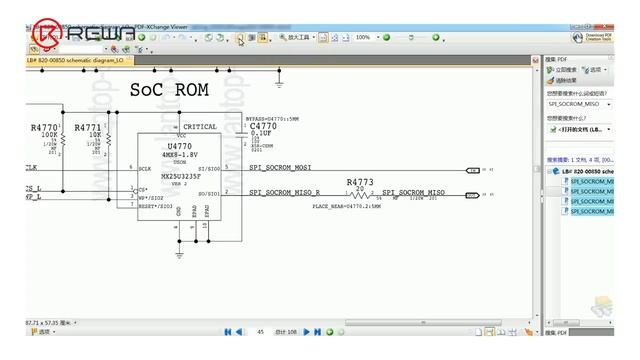640x360 pixels.
Task: Open search 选项 options dropdown
Action: point(594,70)
